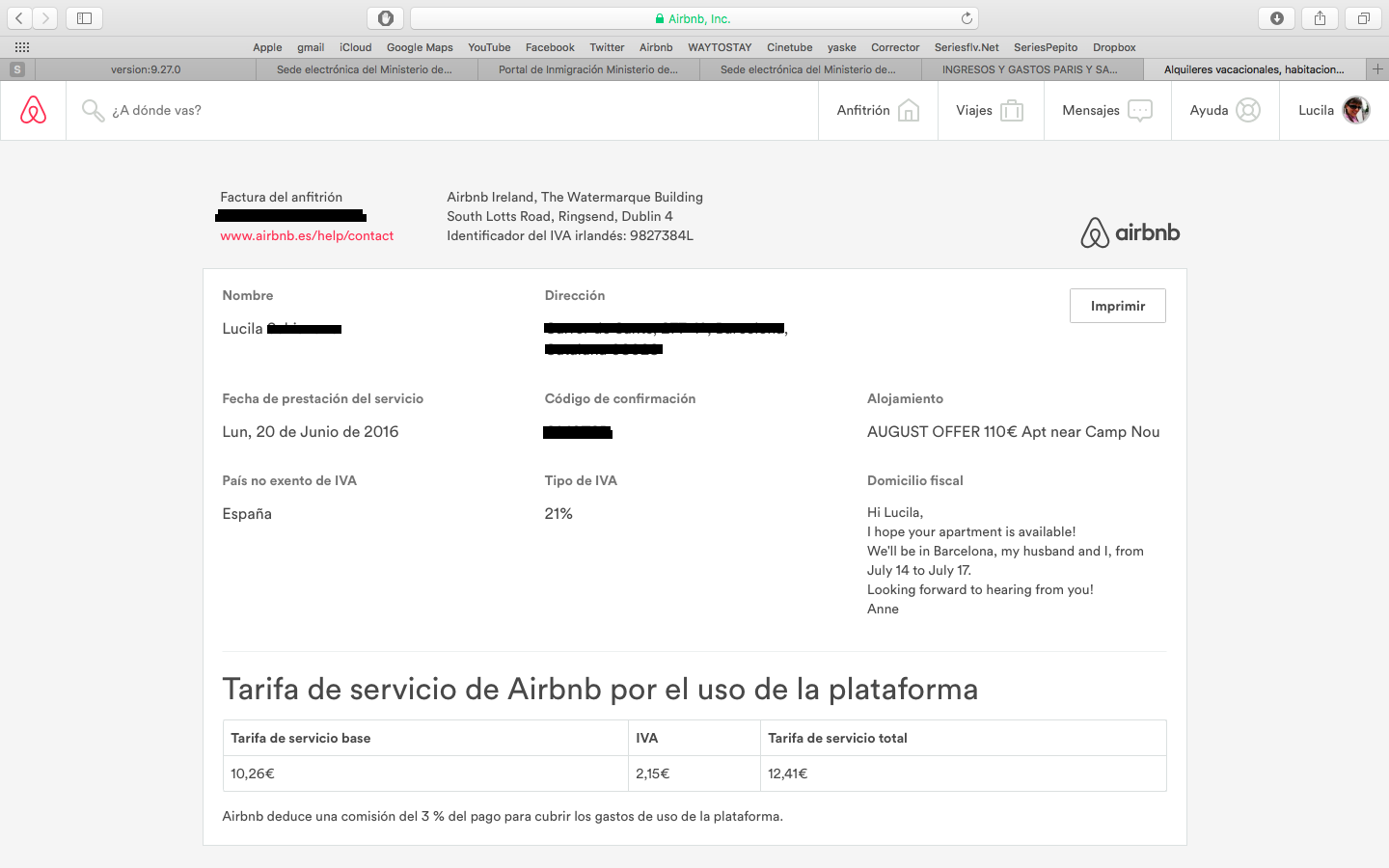
Task: Open the Dropbox bookmark
Action: [1114, 47]
